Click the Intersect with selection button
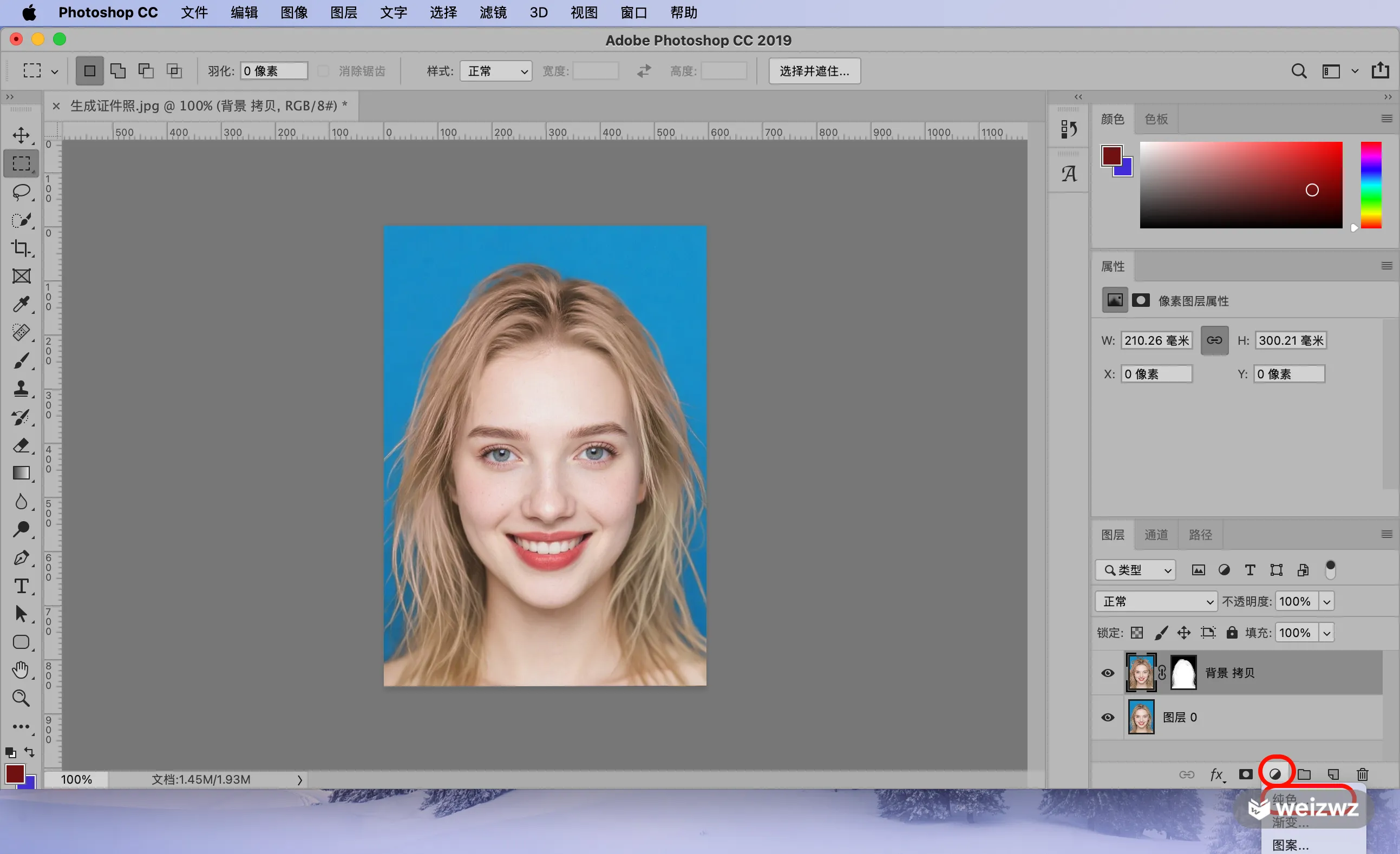This screenshot has width=1400, height=854. coord(174,71)
